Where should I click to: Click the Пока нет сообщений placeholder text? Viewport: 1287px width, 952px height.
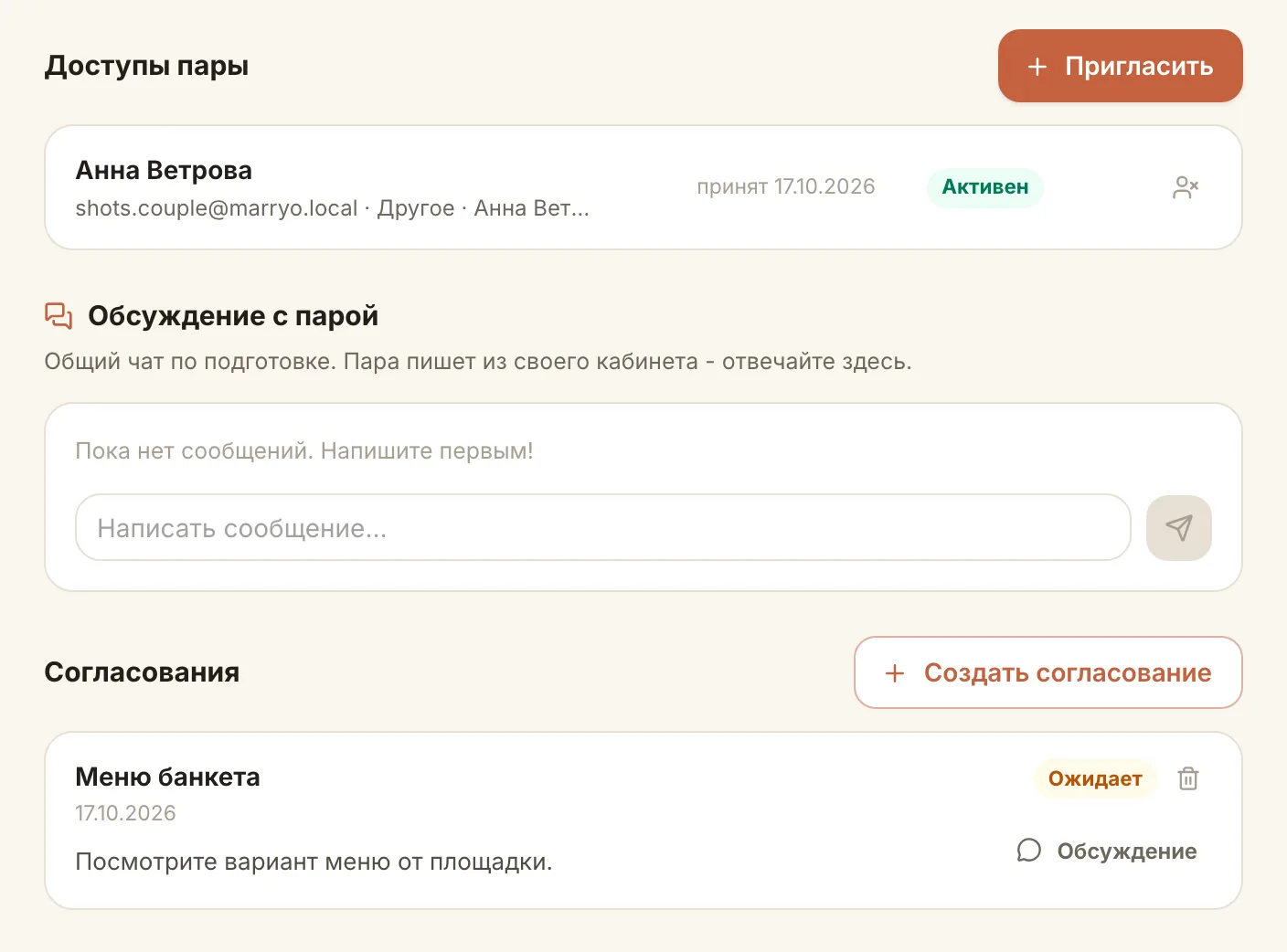[x=304, y=451]
